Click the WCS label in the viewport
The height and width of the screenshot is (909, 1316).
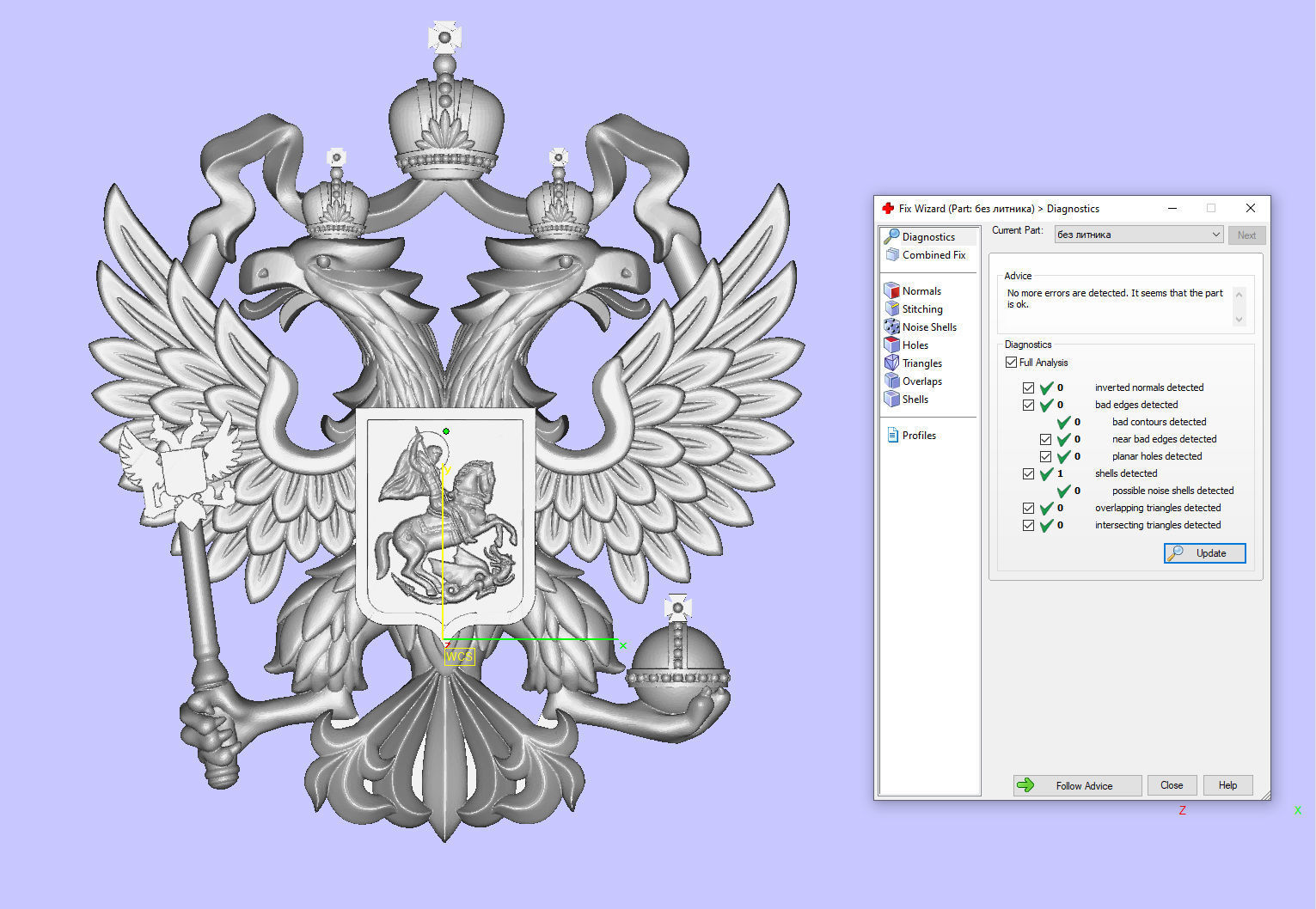point(459,656)
